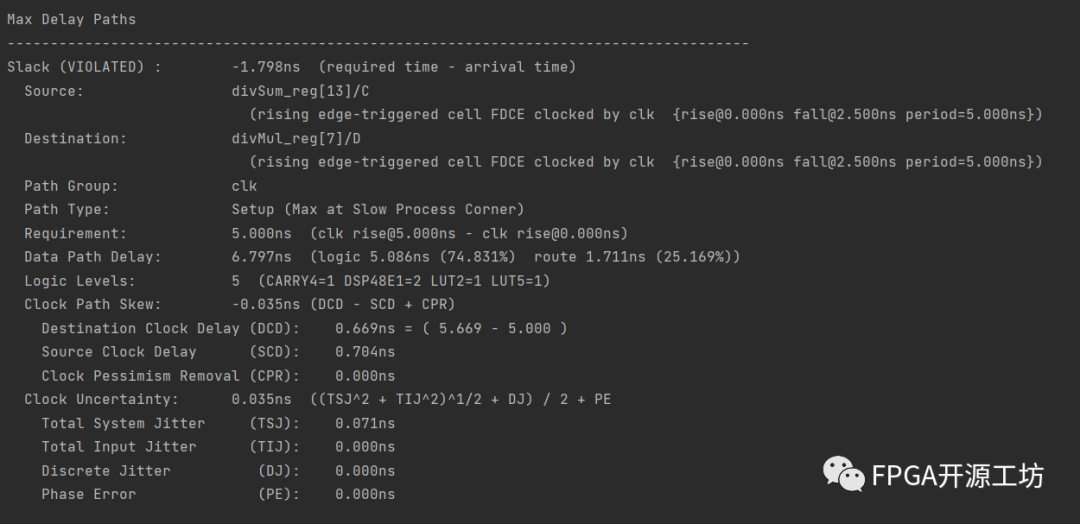Click the -0.035ns clock path skew value
The height and width of the screenshot is (524, 1080).
(266, 304)
